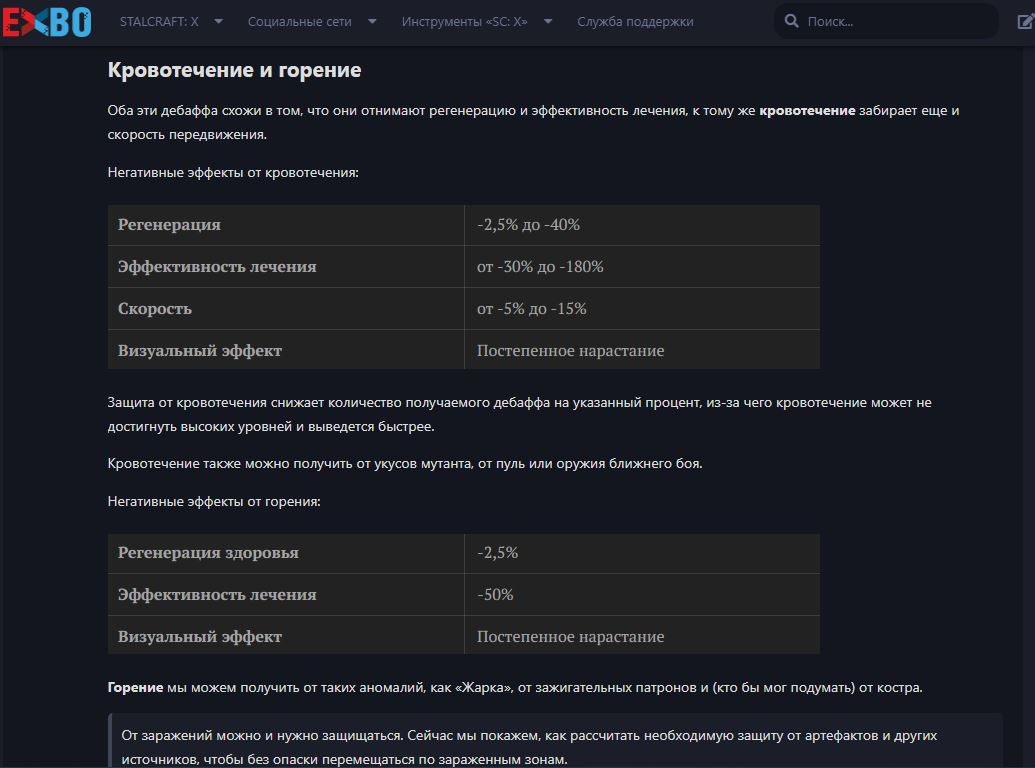Screen dimensions: 1035x768
Task: Click the Регенерация здоровья cell
Action: pos(208,553)
